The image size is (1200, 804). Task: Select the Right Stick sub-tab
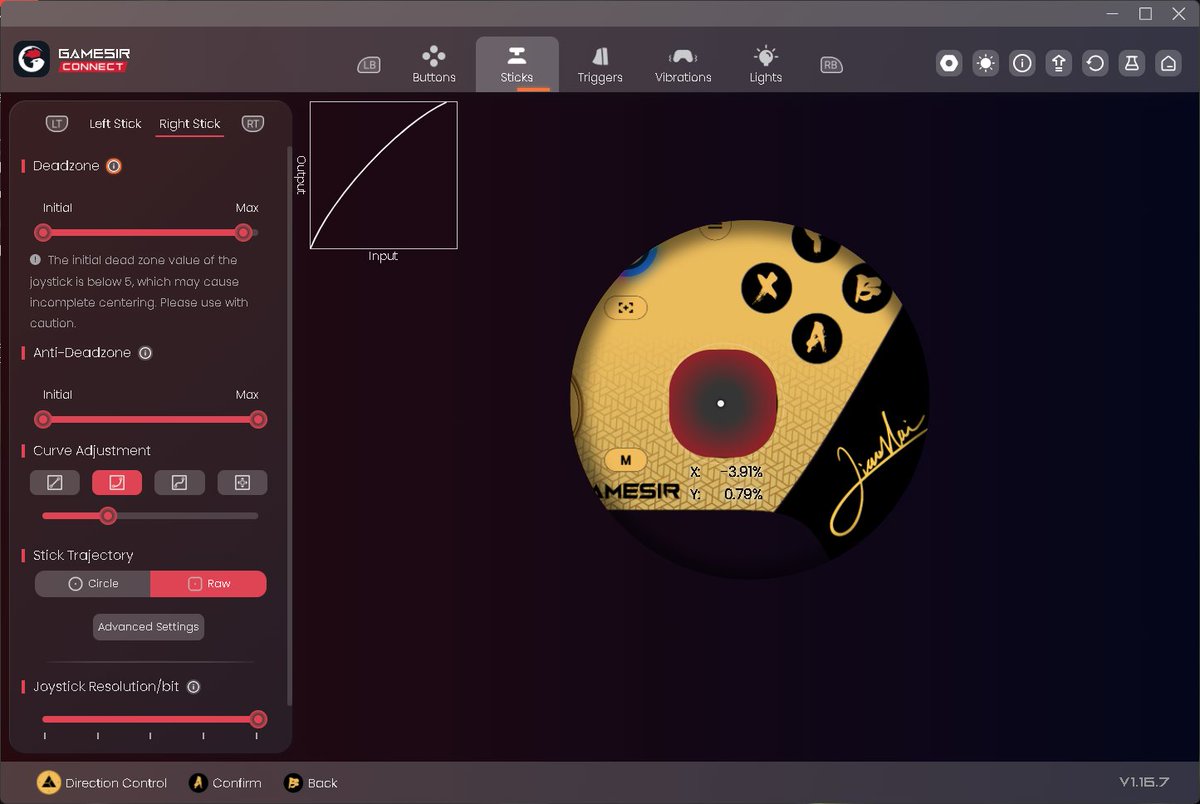point(189,124)
